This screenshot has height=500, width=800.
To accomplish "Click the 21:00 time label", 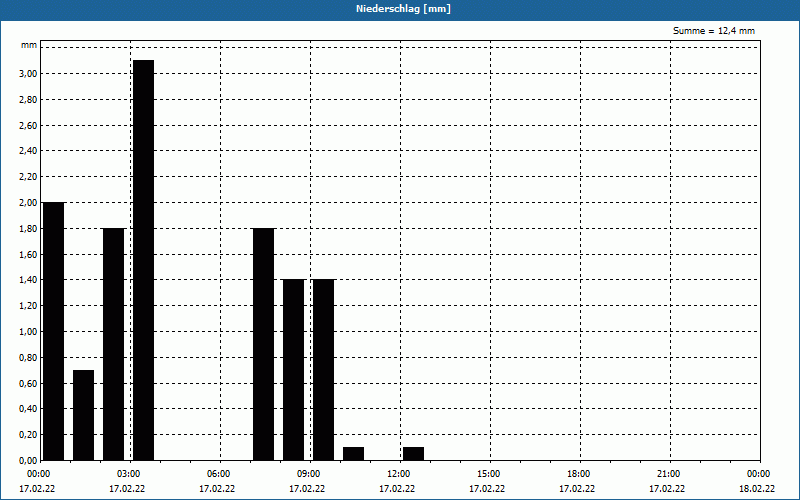I will point(668,474).
